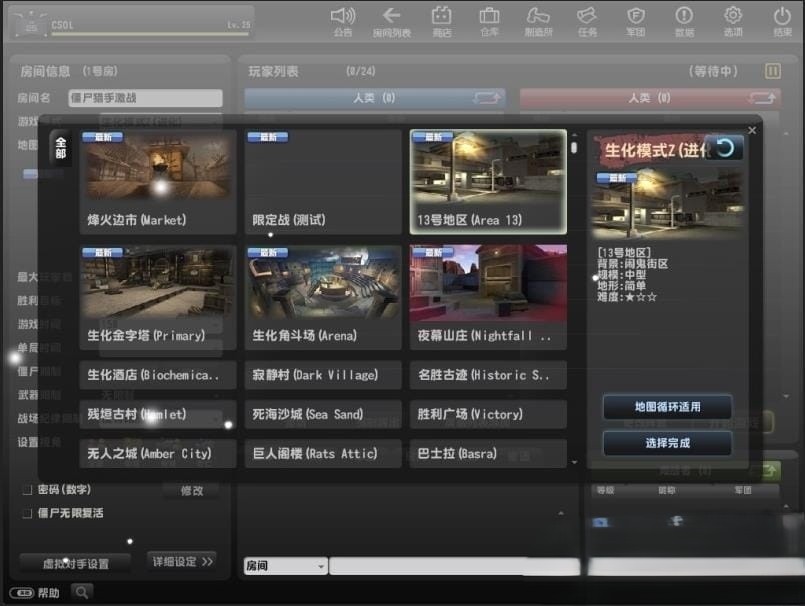Click the pause icon next to 等待中
805x606 pixels.
click(773, 71)
